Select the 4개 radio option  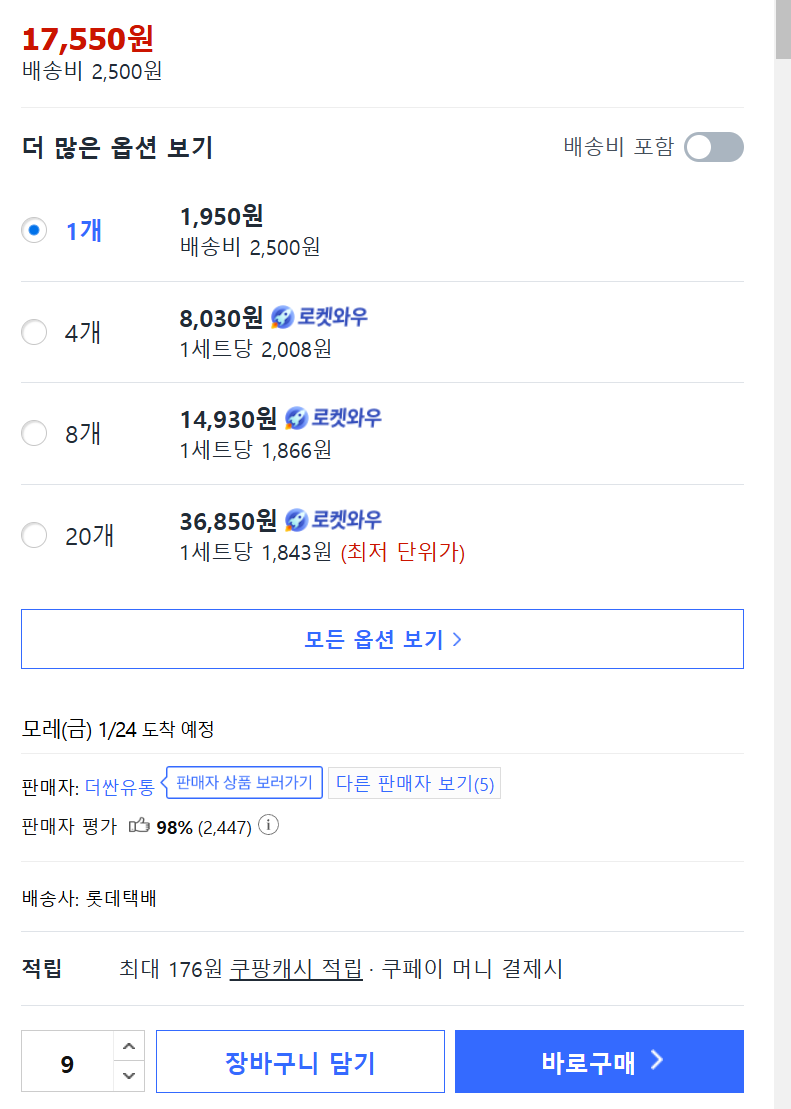point(34,332)
